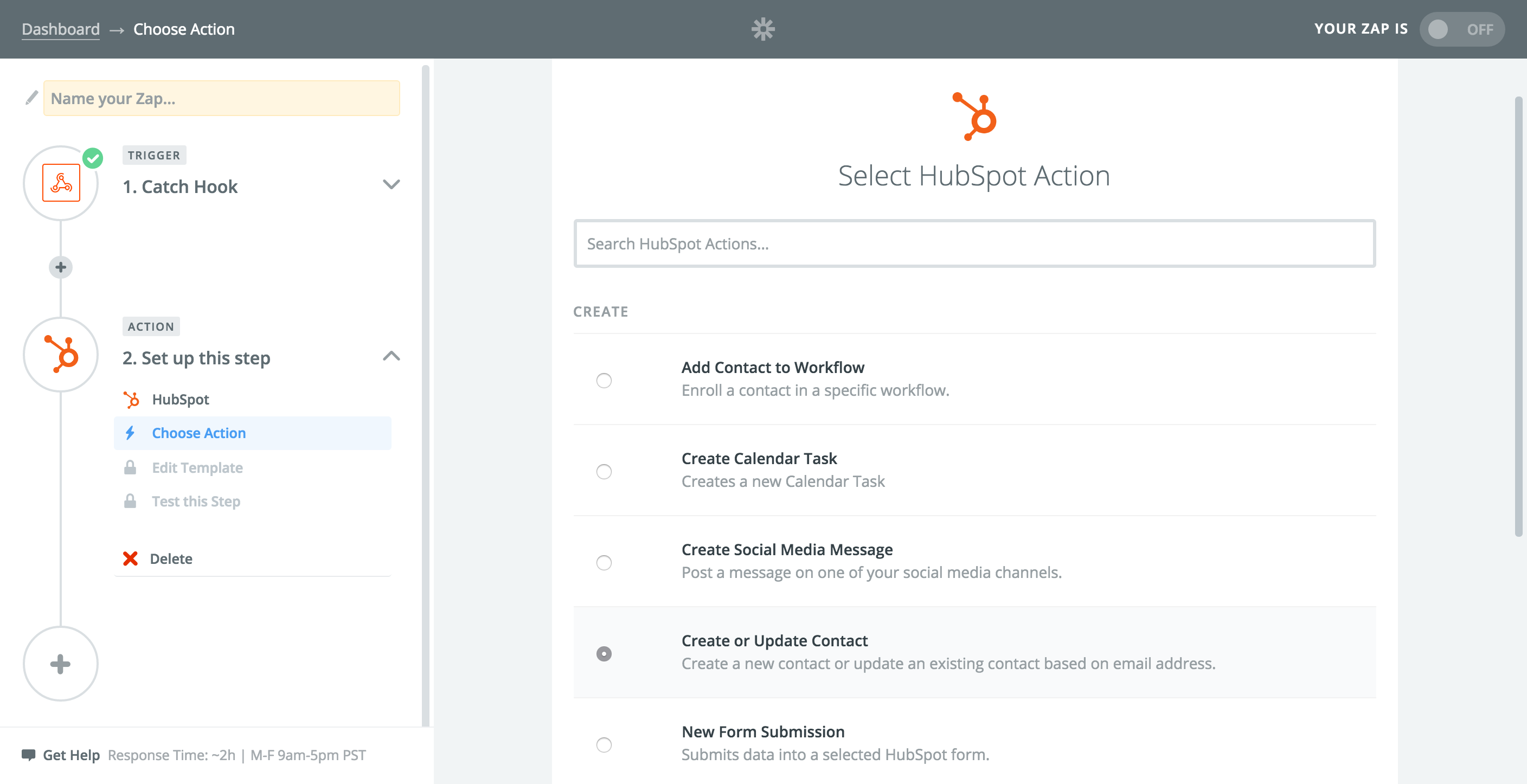
Task: Click the Zapier asterisk logo in header
Action: click(x=763, y=29)
